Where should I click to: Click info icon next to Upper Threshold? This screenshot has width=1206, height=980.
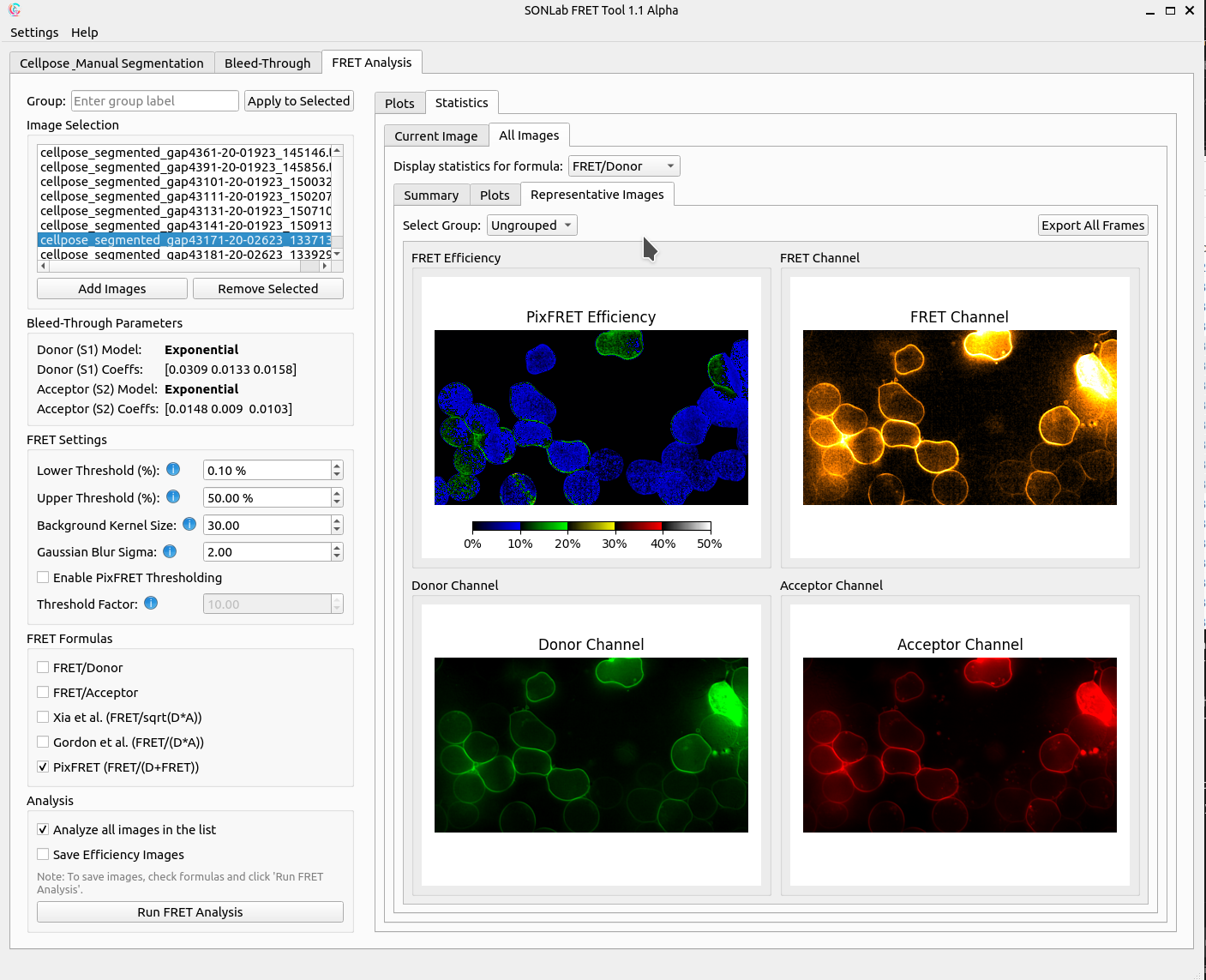173,496
